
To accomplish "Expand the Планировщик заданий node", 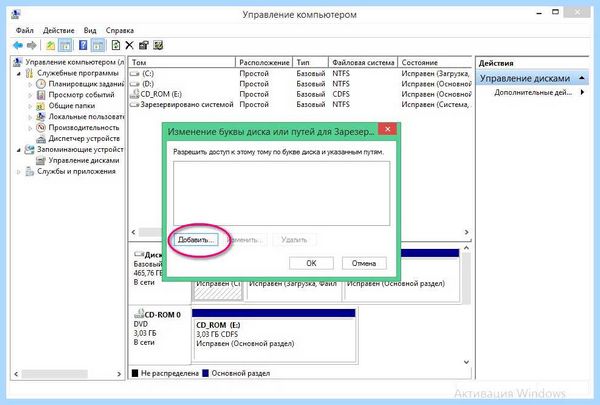I will (30, 84).
